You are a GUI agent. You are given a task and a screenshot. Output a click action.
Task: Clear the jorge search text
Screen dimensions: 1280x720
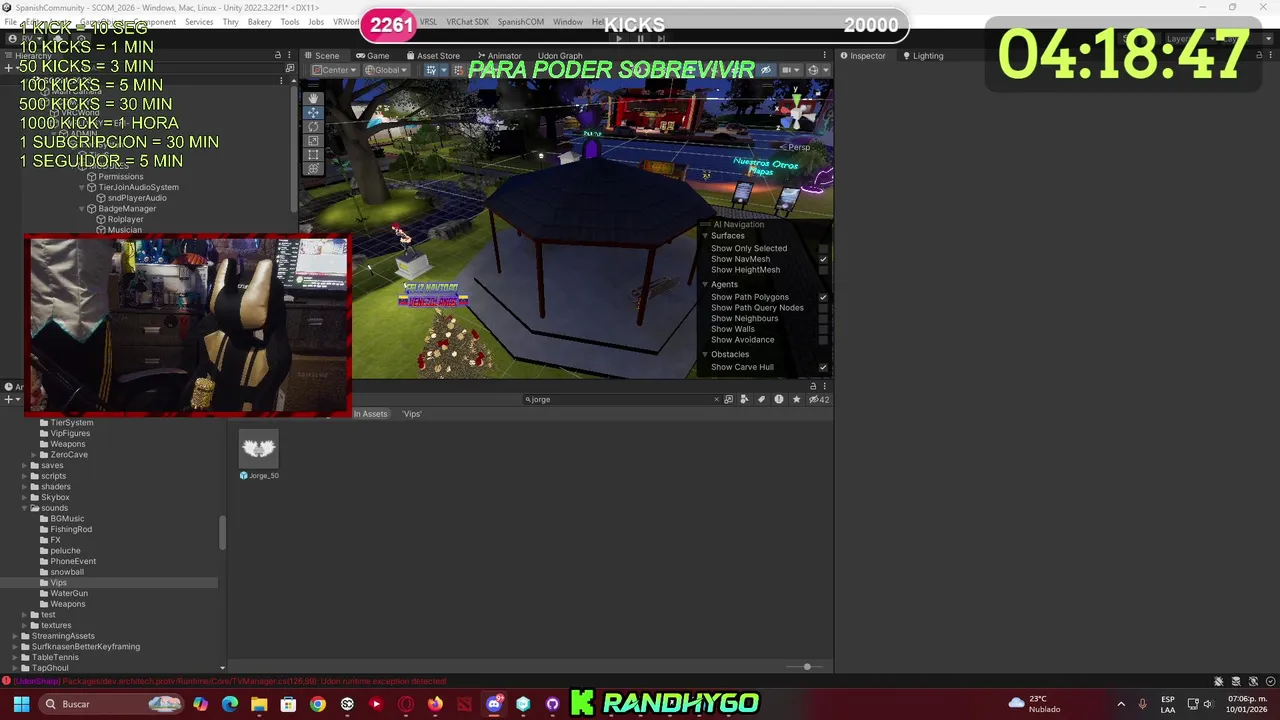[x=716, y=399]
